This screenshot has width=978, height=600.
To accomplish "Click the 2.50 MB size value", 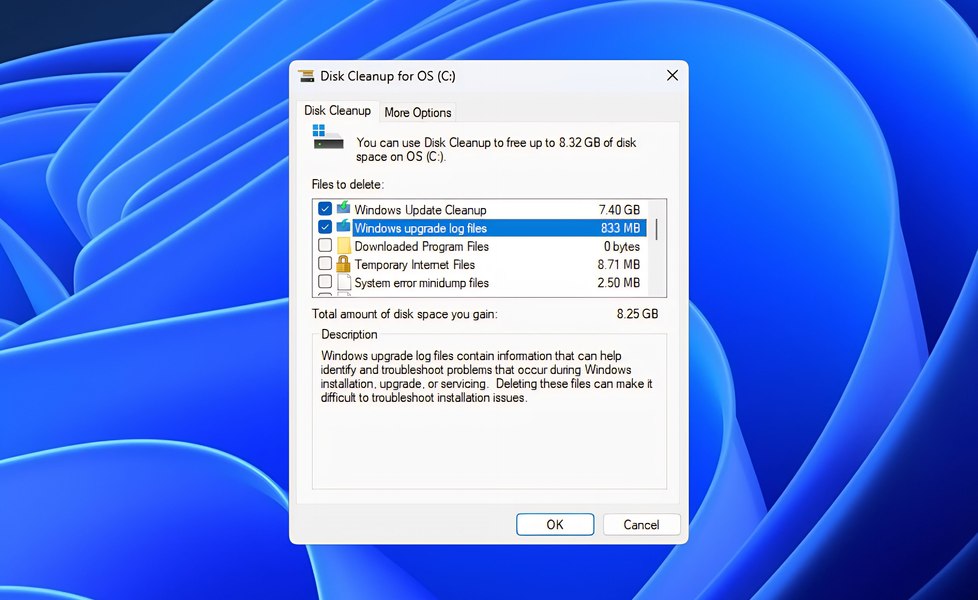I will tap(619, 283).
